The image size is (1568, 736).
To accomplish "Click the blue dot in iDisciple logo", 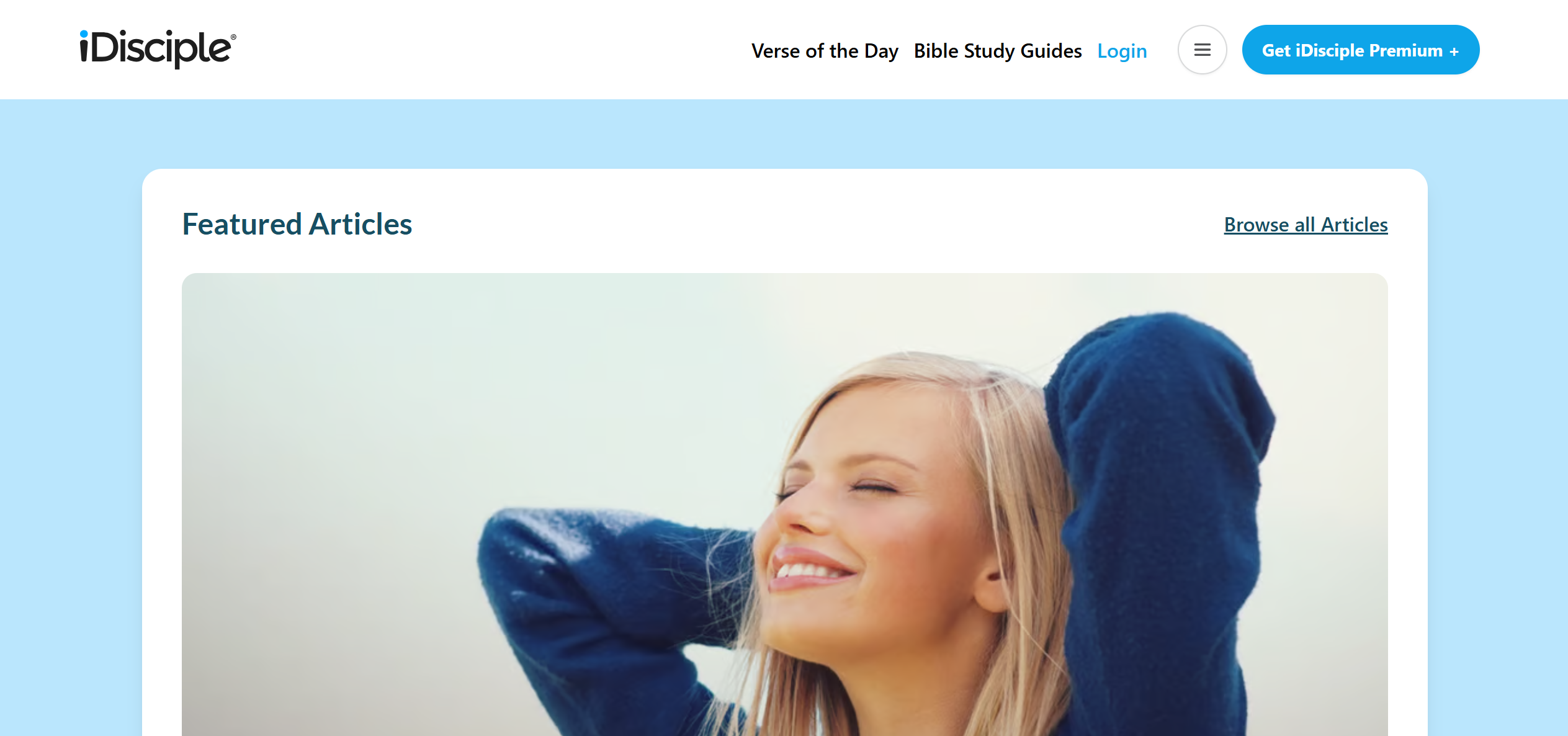I will pos(84,34).
